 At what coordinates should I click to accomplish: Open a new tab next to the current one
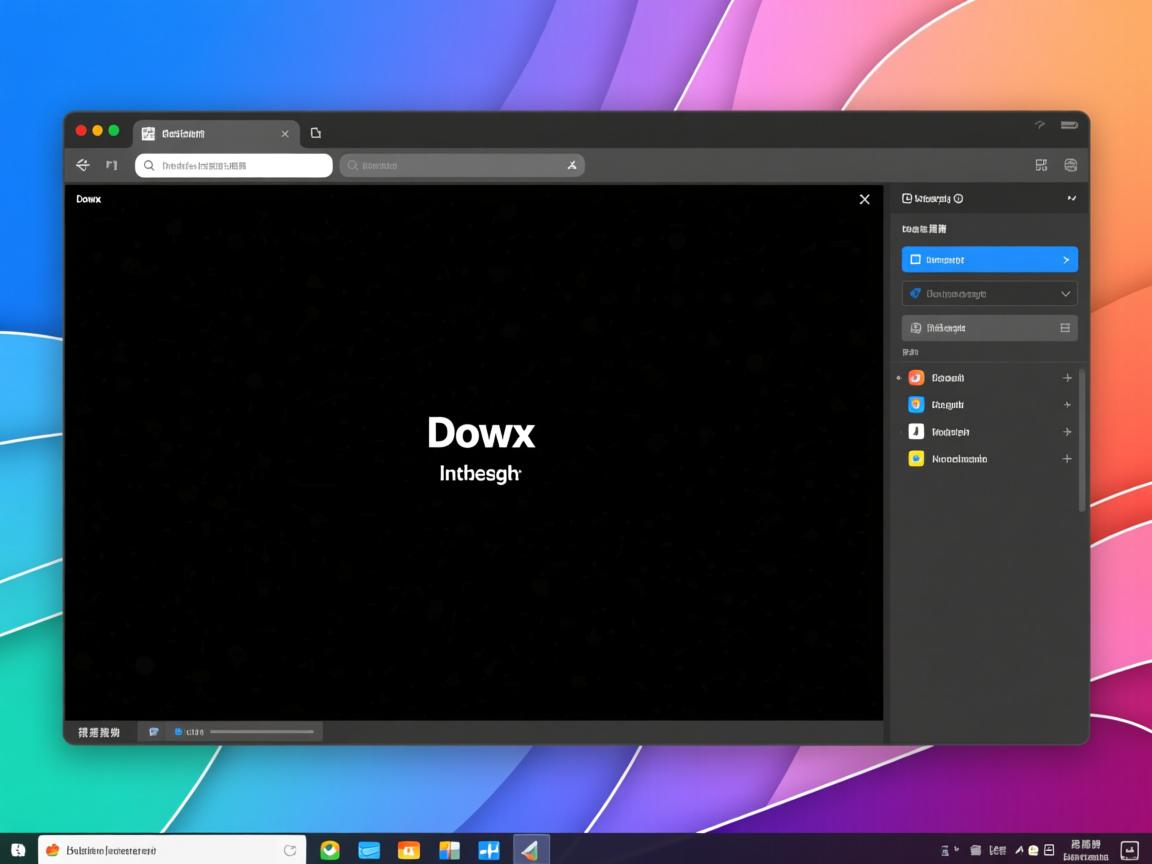click(316, 132)
